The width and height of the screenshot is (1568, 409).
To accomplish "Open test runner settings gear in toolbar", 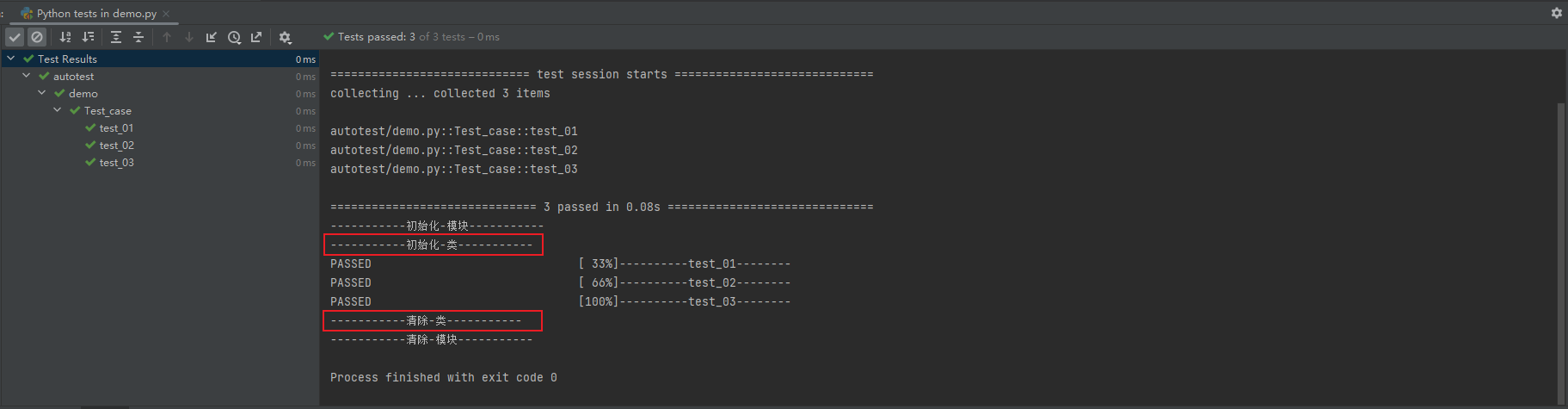I will (286, 37).
